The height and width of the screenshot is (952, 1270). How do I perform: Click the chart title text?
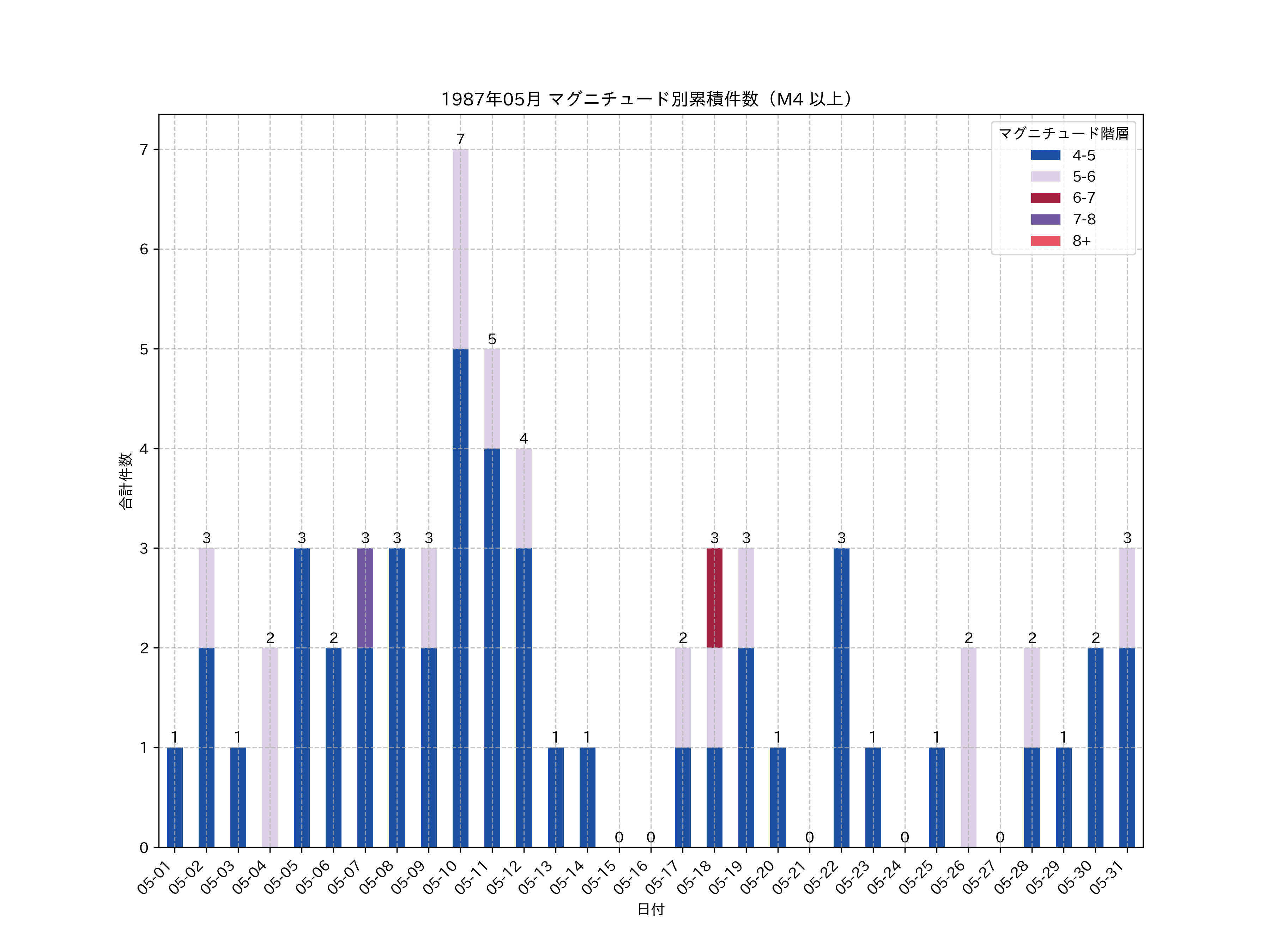click(649, 99)
